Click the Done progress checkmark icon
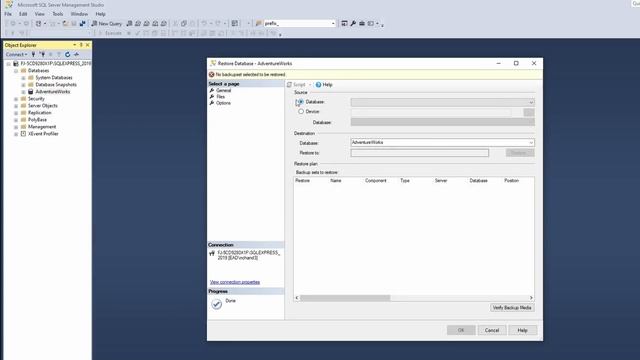Viewport: 640px width, 360px height. coord(217,304)
